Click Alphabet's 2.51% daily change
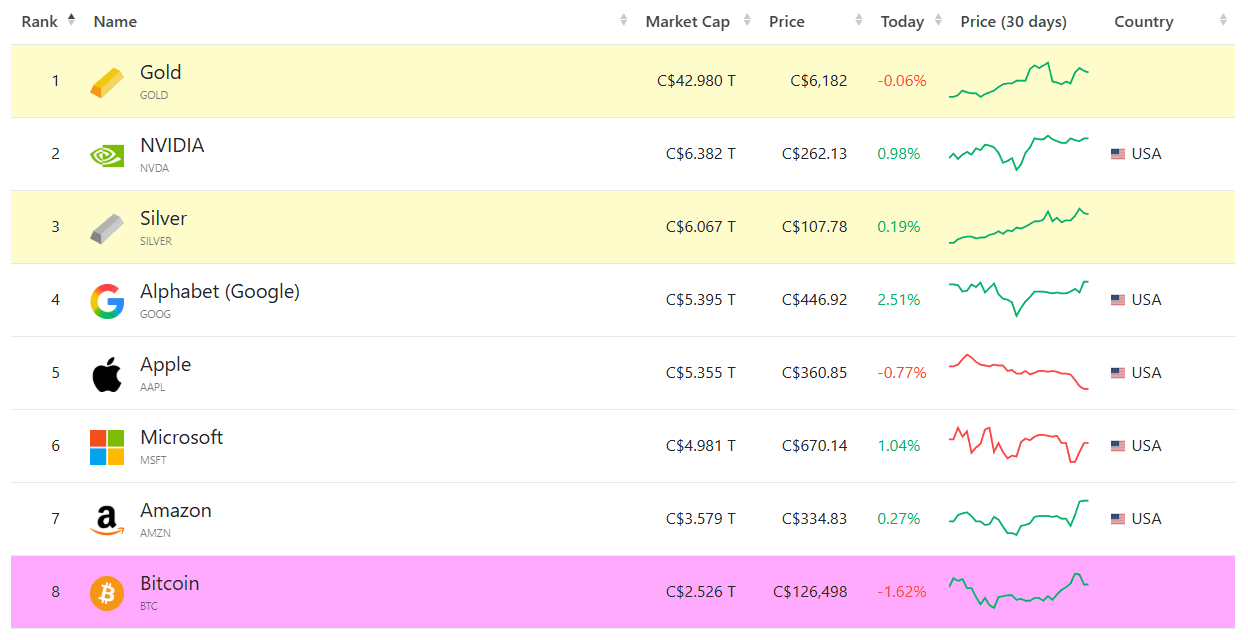This screenshot has width=1248, height=640. click(899, 300)
